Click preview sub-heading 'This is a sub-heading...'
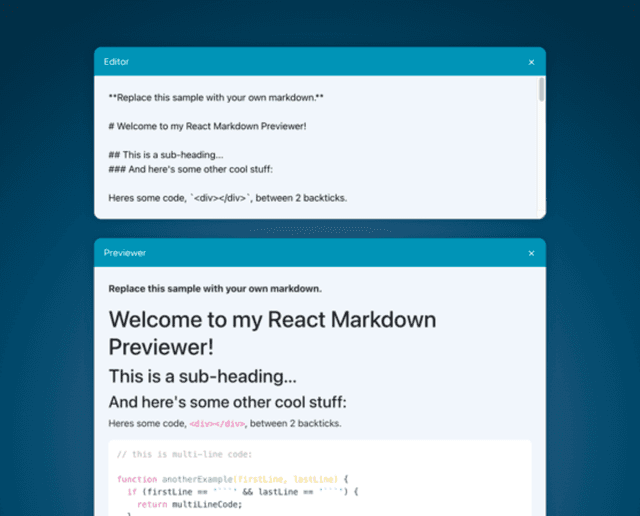The image size is (640, 516). 202,376
